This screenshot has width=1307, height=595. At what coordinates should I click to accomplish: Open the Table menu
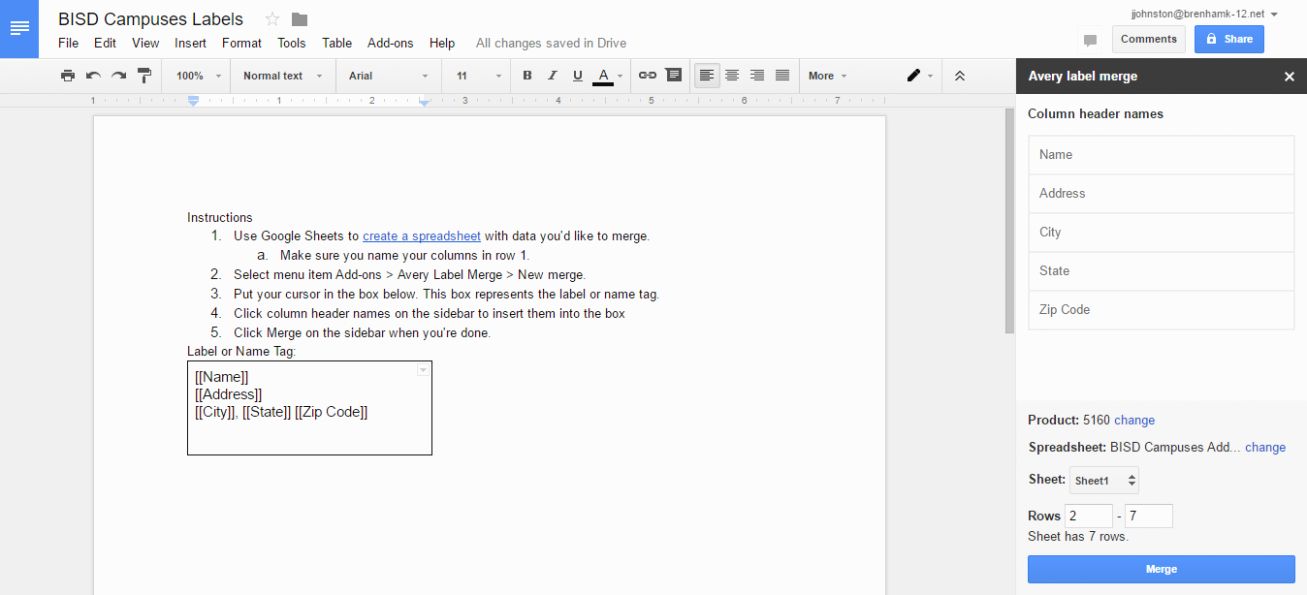[x=337, y=43]
